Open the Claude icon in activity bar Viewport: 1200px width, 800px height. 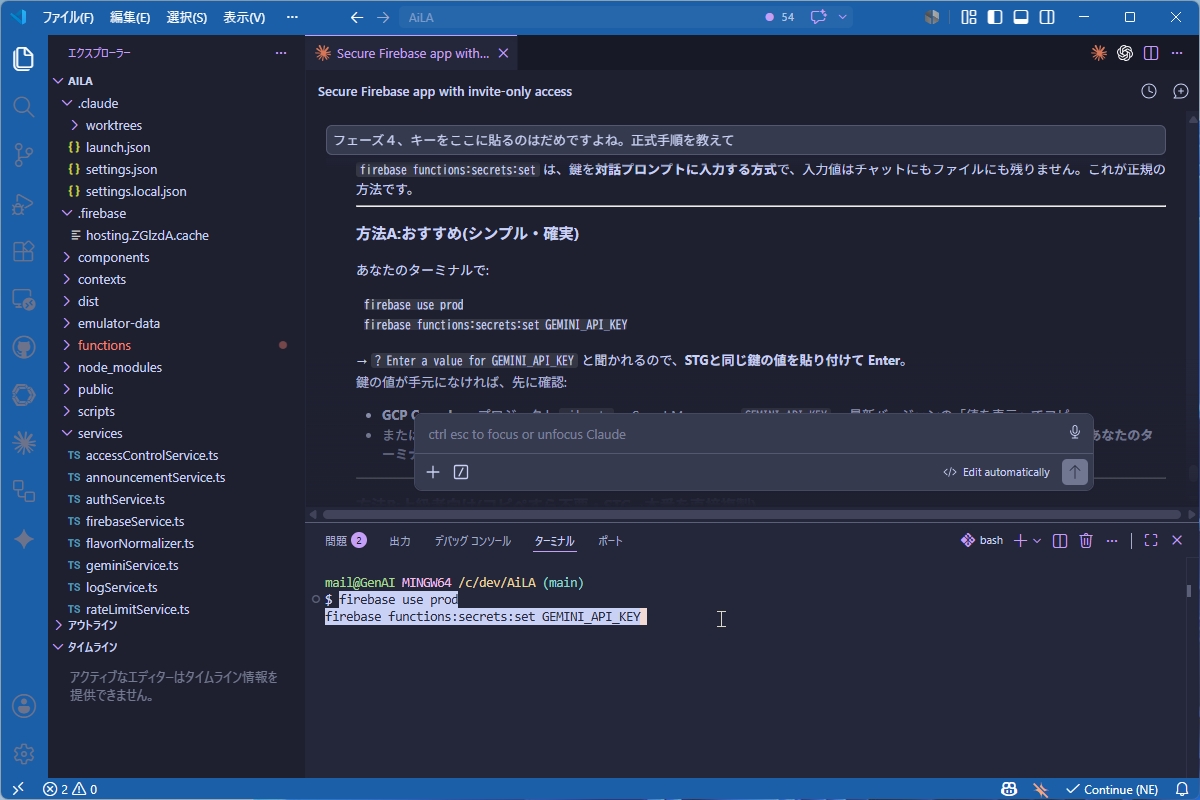[x=24, y=442]
